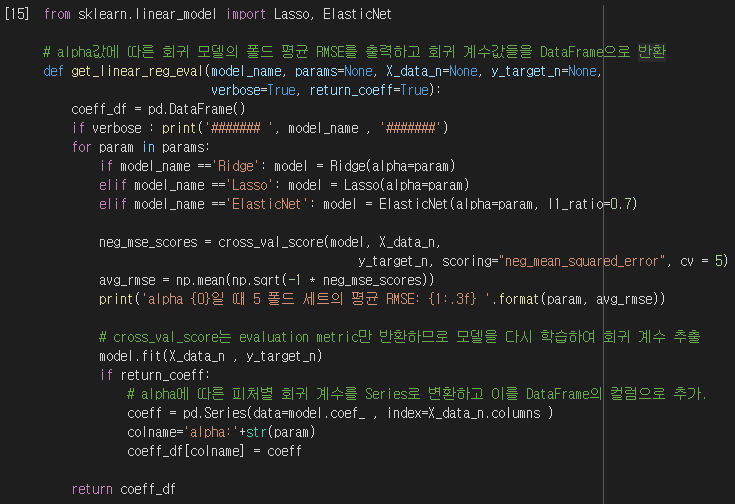Click the line 'model.fit(X_data_n , y_target_n)'

coord(210,356)
